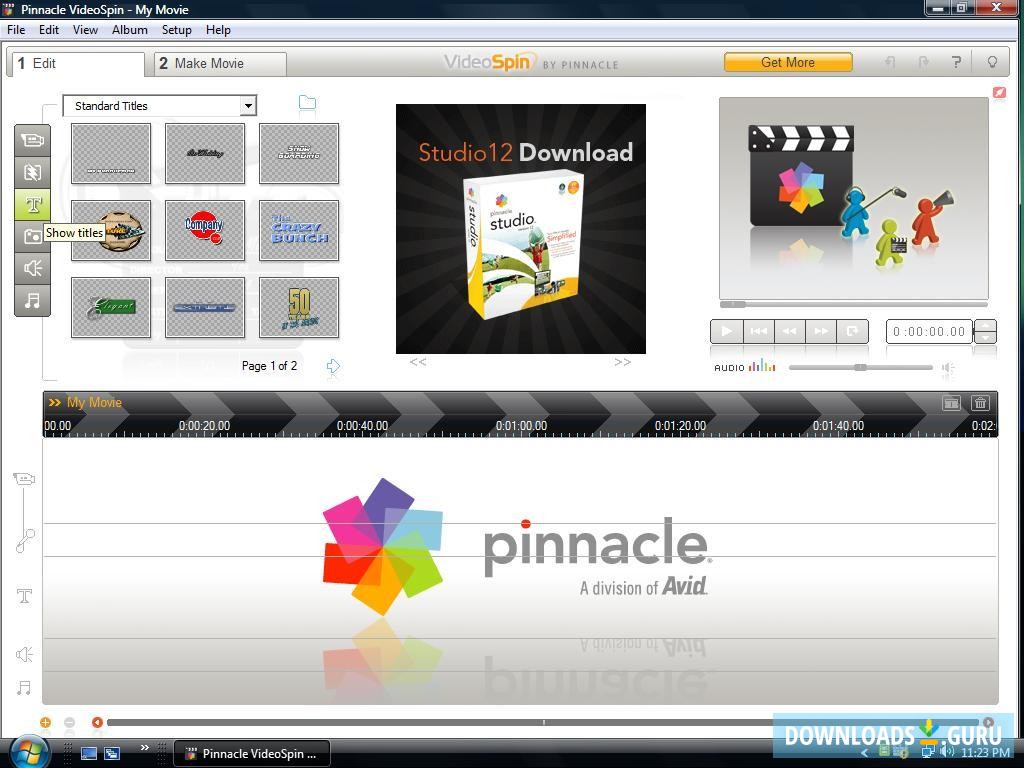Adjust the audio volume slider
The height and width of the screenshot is (768, 1024).
coord(861,368)
